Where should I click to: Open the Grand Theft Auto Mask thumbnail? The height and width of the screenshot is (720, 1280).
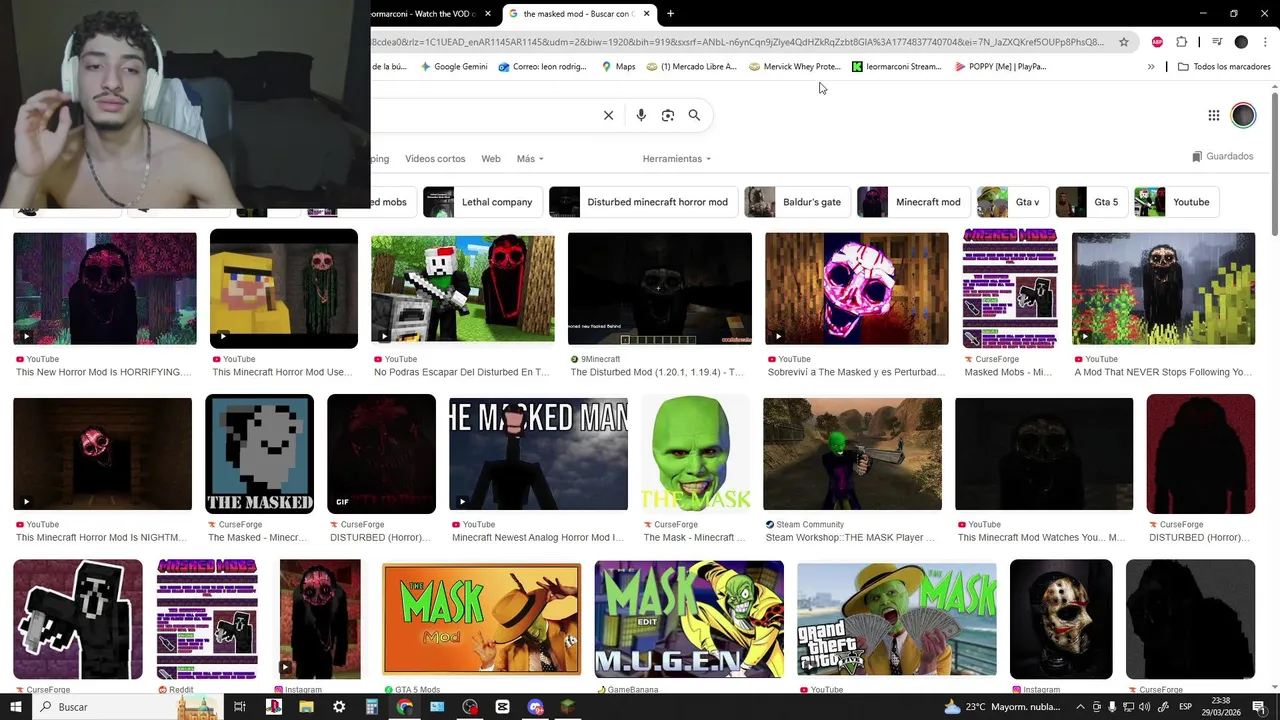click(897, 619)
